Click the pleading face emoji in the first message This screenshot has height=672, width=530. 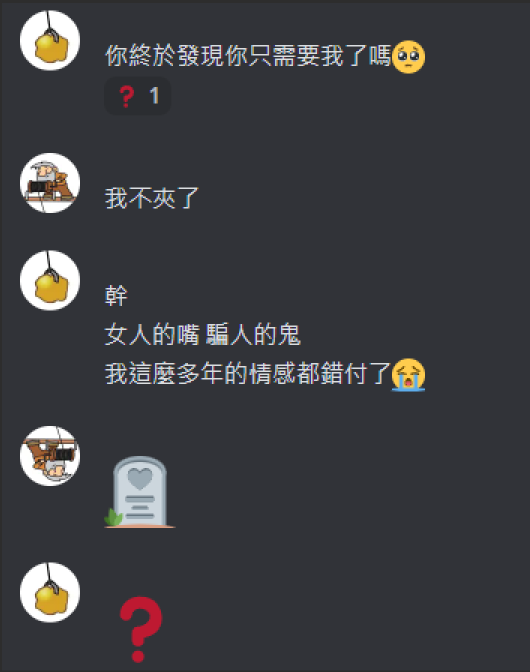click(x=408, y=57)
